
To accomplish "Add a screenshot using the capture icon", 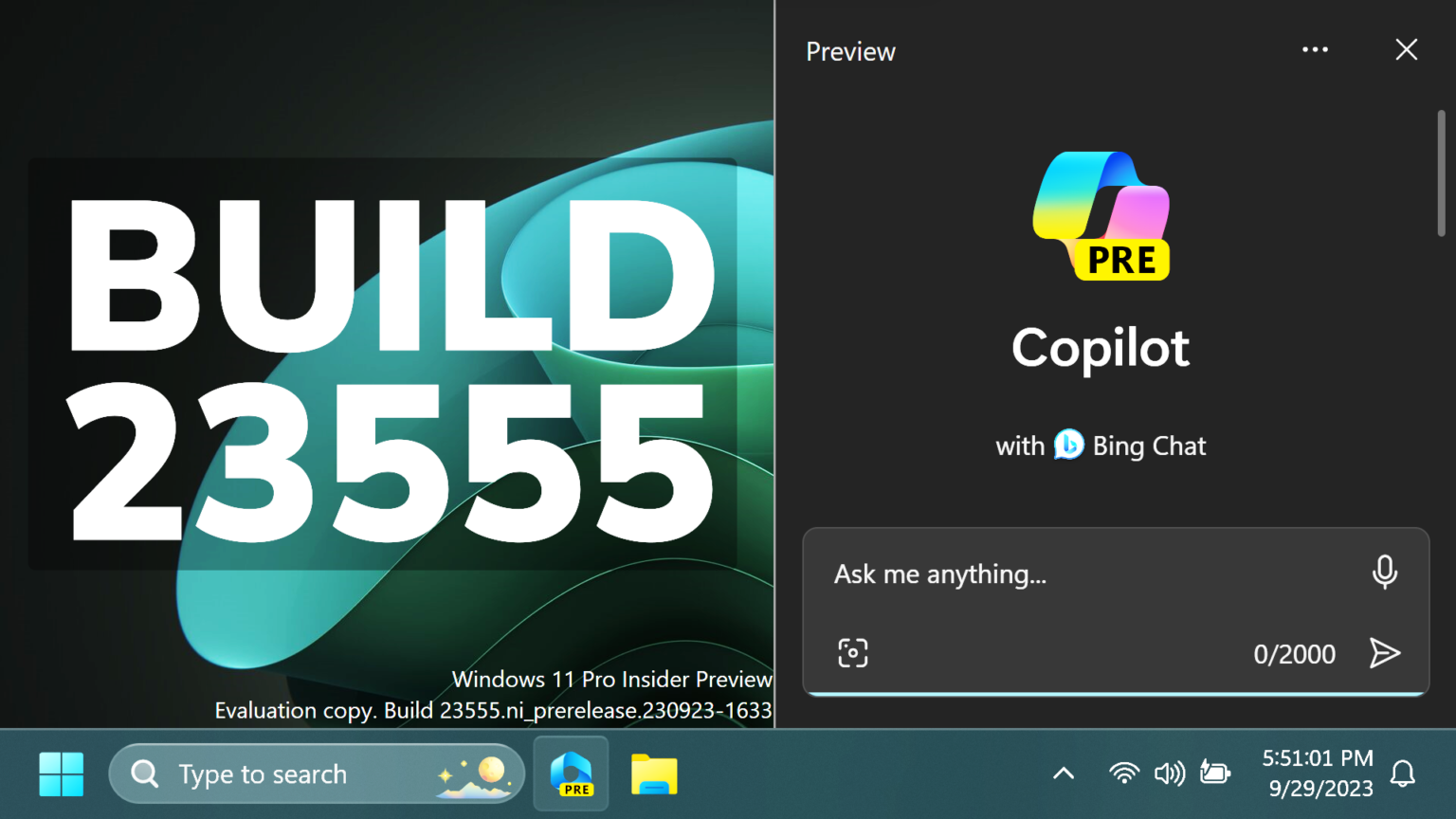I will (x=853, y=653).
